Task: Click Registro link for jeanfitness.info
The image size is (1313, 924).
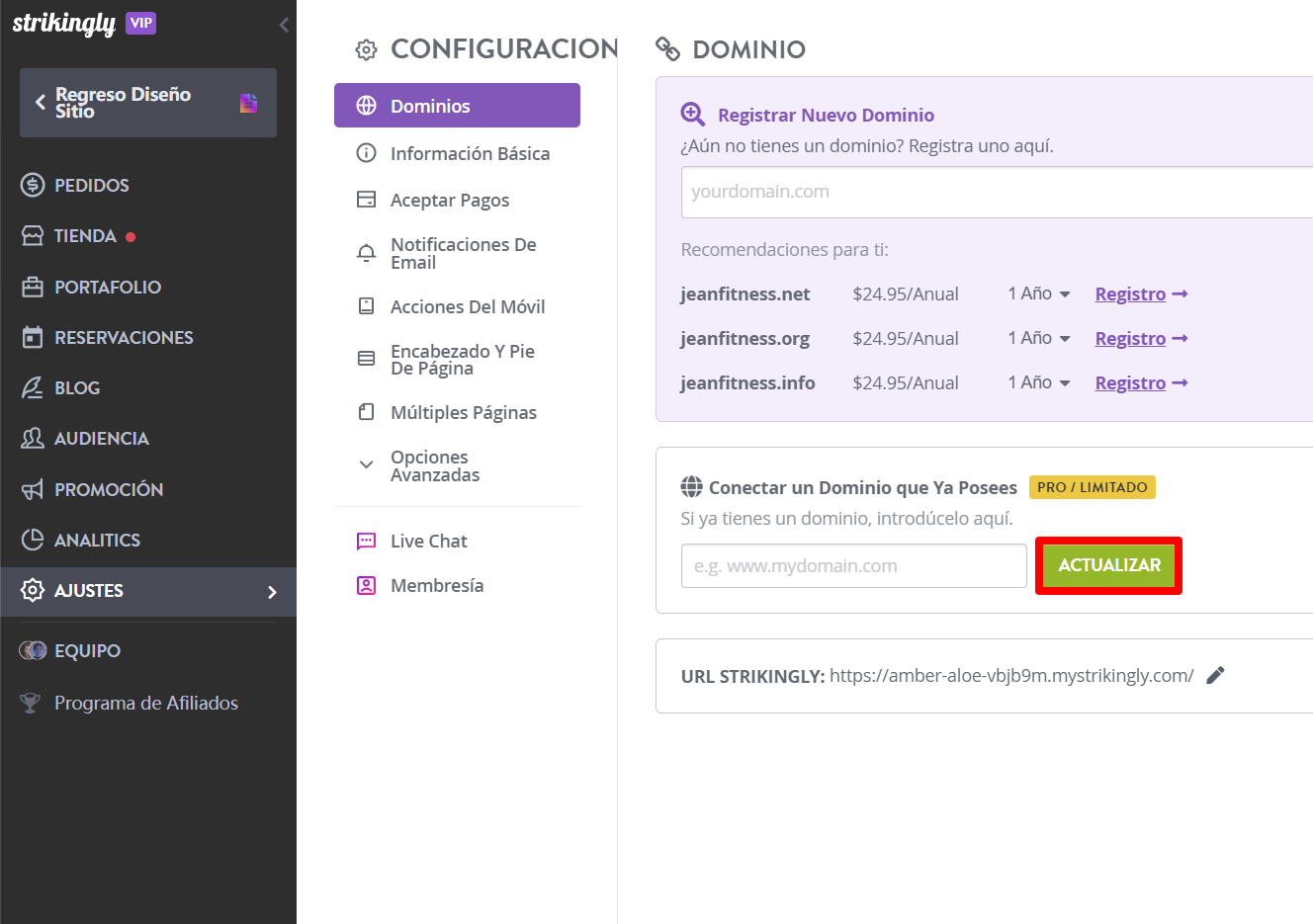Action: [1141, 382]
